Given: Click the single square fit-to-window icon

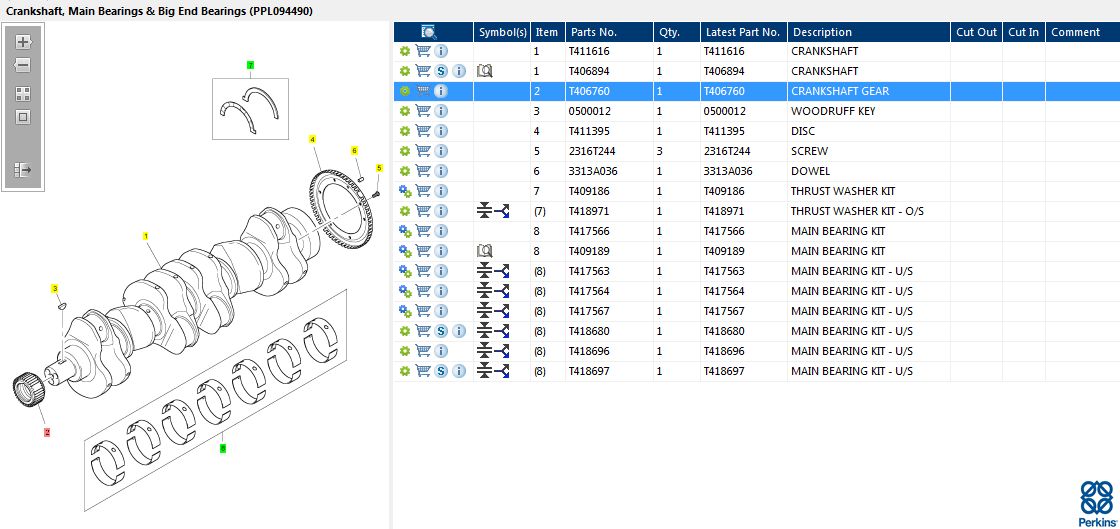Looking at the screenshot, I should point(23,118).
